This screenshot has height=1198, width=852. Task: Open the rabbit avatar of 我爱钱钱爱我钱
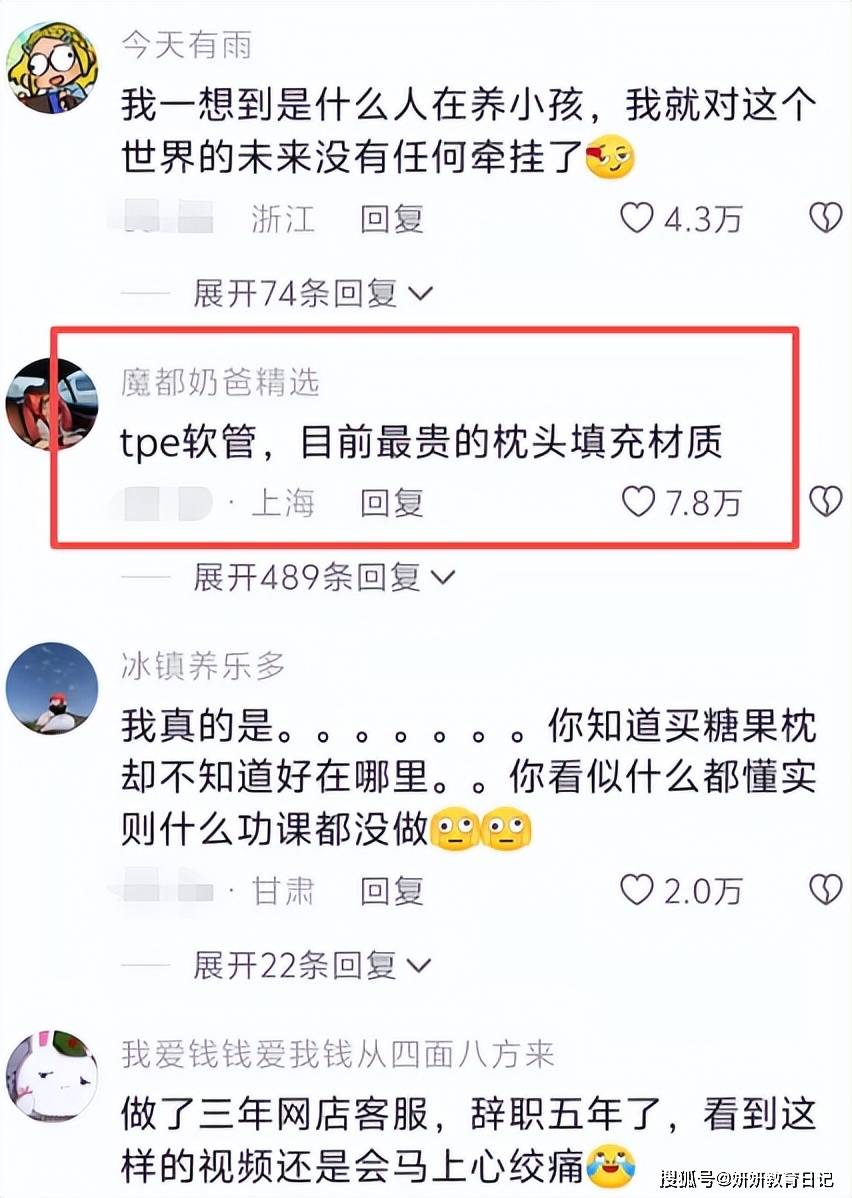click(52, 1076)
